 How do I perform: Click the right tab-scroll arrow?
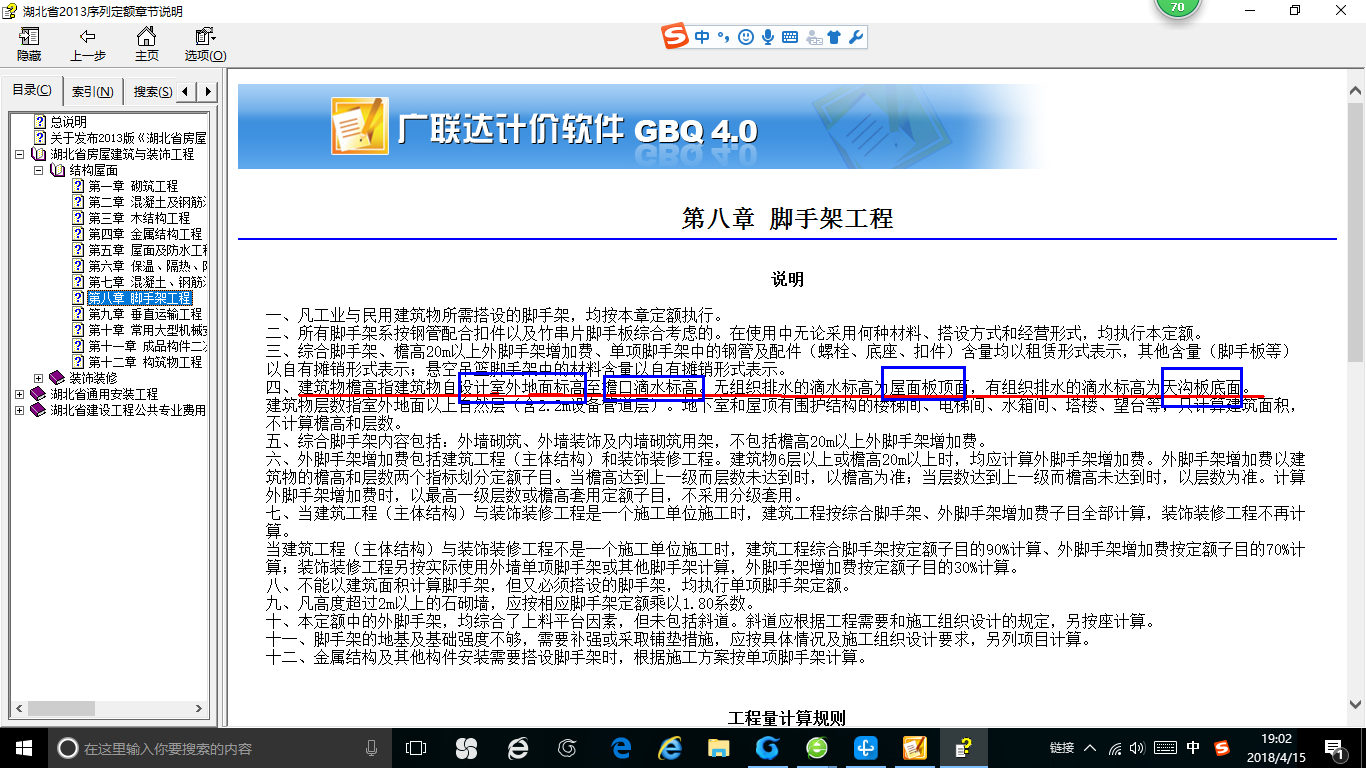point(207,92)
